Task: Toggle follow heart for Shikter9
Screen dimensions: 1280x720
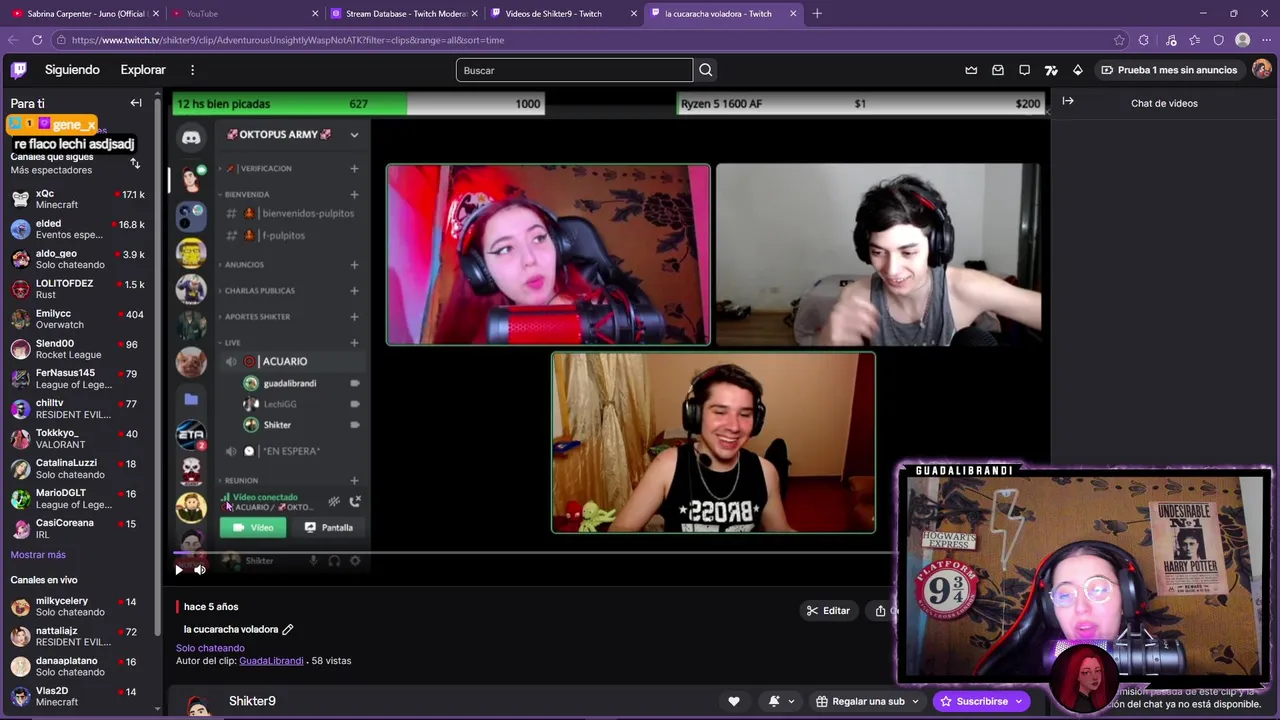Action: click(x=734, y=701)
